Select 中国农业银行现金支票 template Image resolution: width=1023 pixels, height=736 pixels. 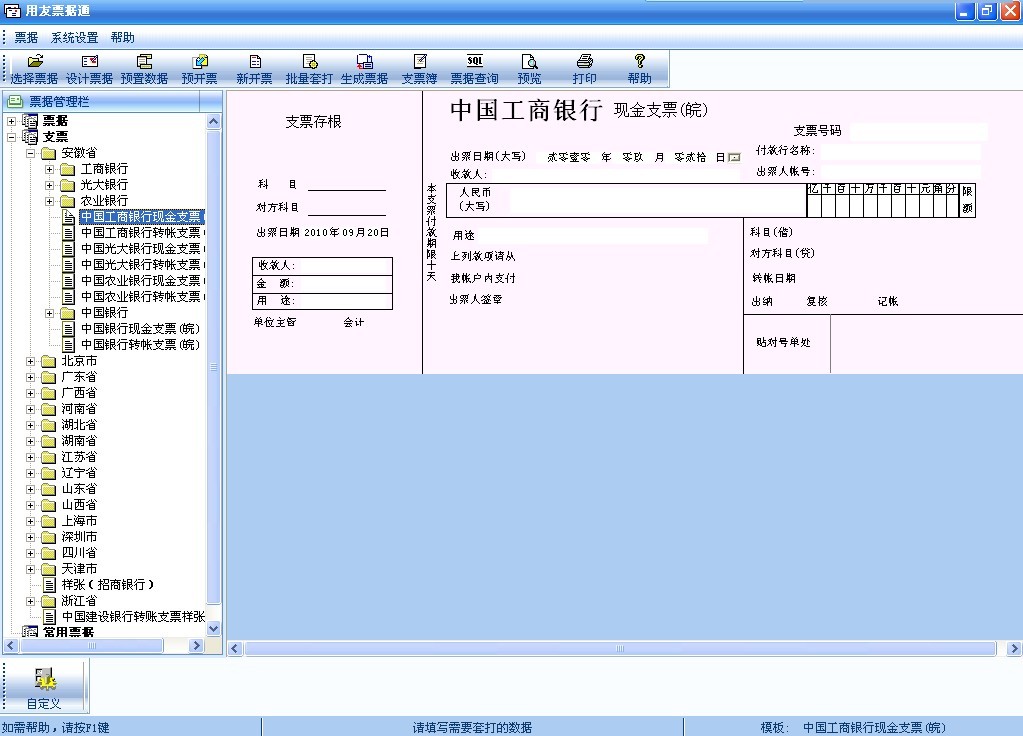click(142, 281)
